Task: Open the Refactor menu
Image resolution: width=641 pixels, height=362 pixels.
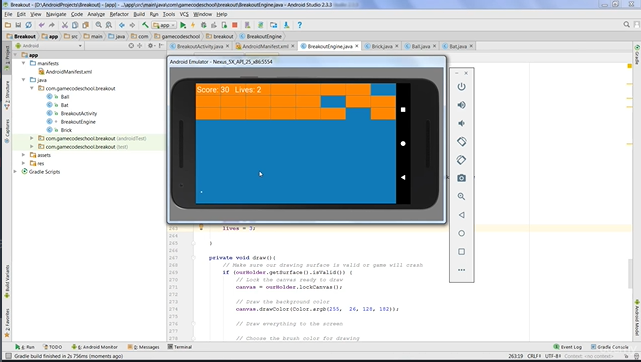Action: pos(119,14)
